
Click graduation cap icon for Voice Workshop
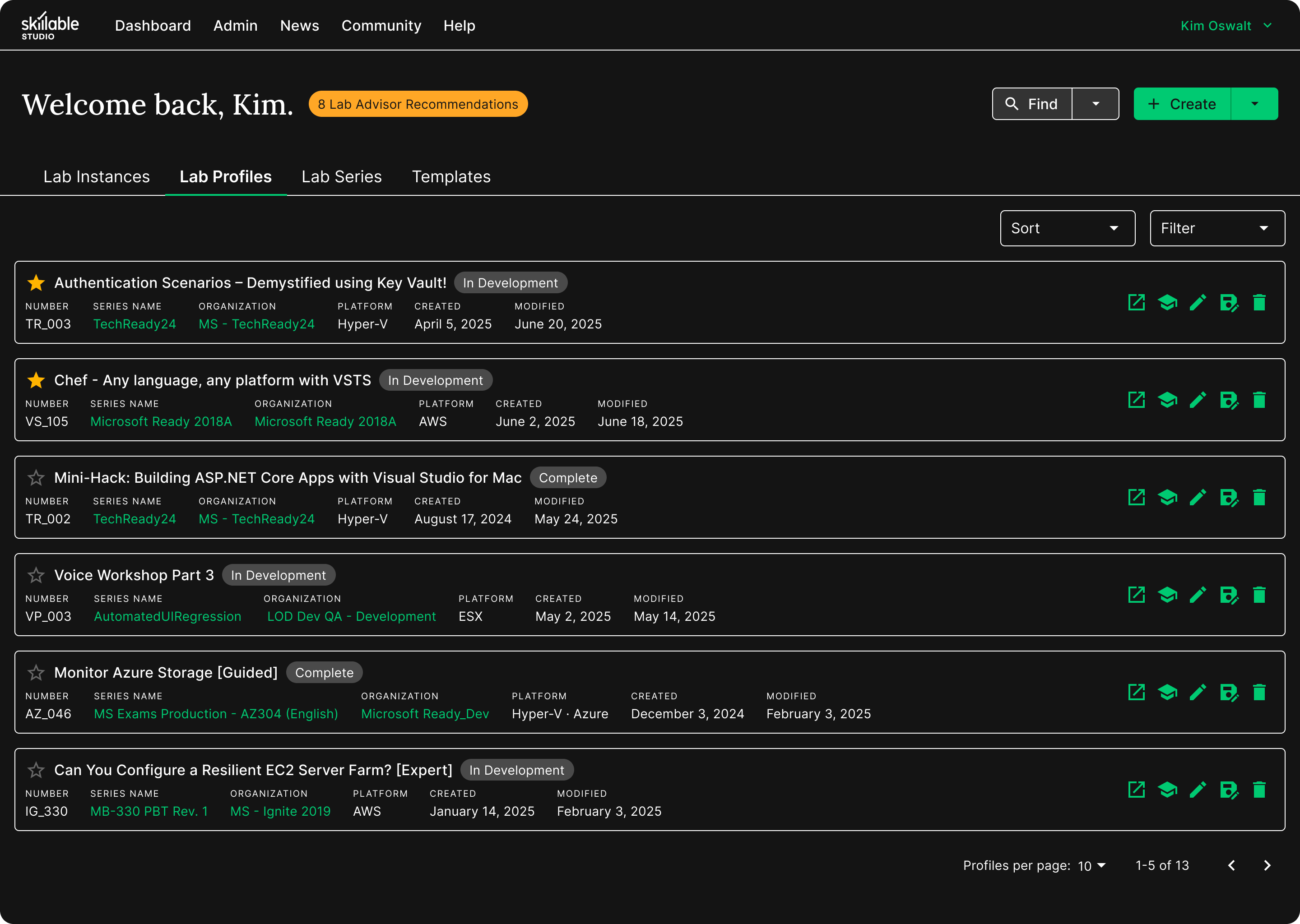1167,595
